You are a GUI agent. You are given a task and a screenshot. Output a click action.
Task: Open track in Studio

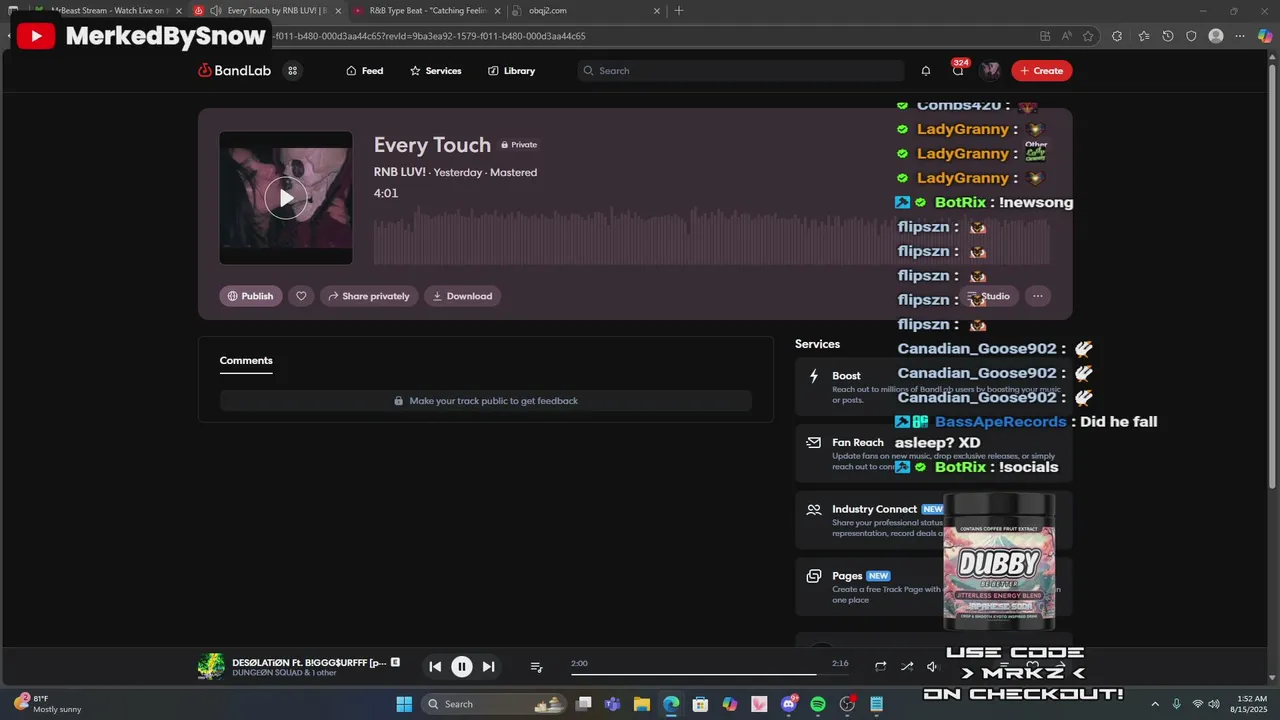click(x=990, y=296)
